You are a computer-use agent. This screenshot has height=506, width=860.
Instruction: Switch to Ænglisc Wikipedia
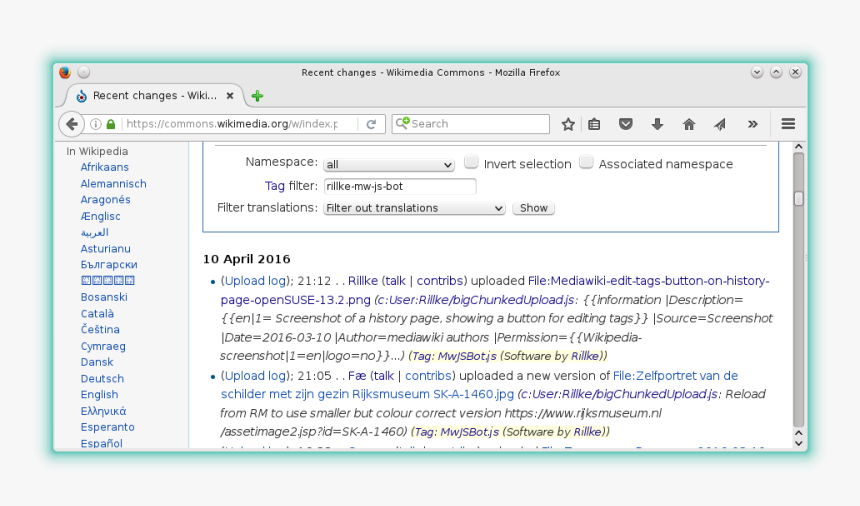100,217
